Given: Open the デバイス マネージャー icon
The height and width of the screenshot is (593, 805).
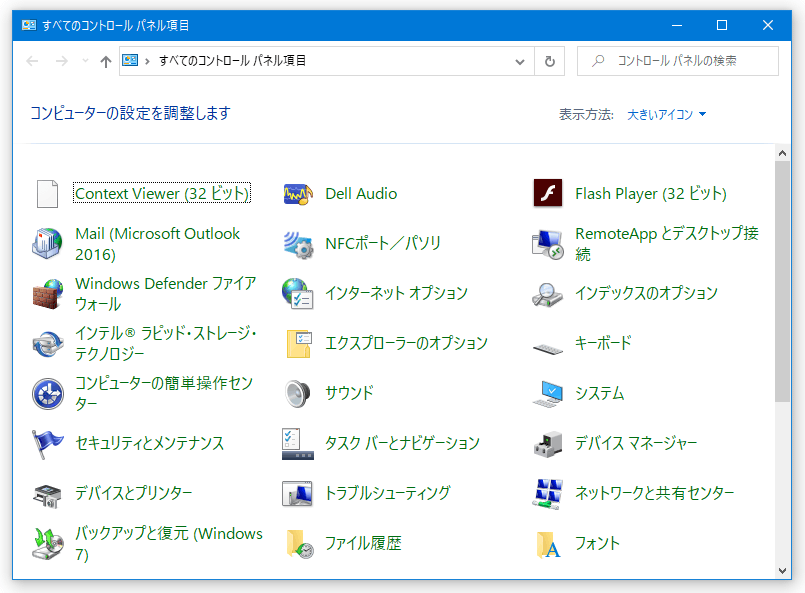Looking at the screenshot, I should click(548, 444).
